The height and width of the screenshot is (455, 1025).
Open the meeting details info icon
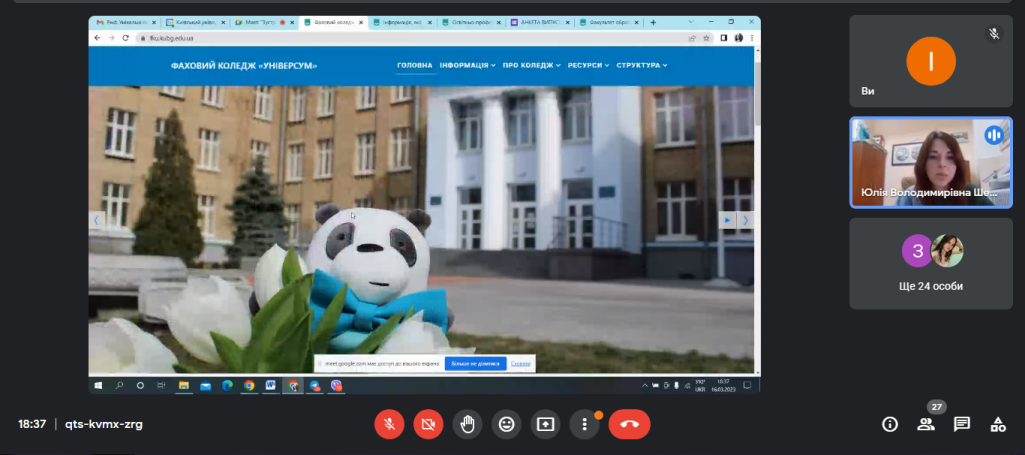click(889, 424)
